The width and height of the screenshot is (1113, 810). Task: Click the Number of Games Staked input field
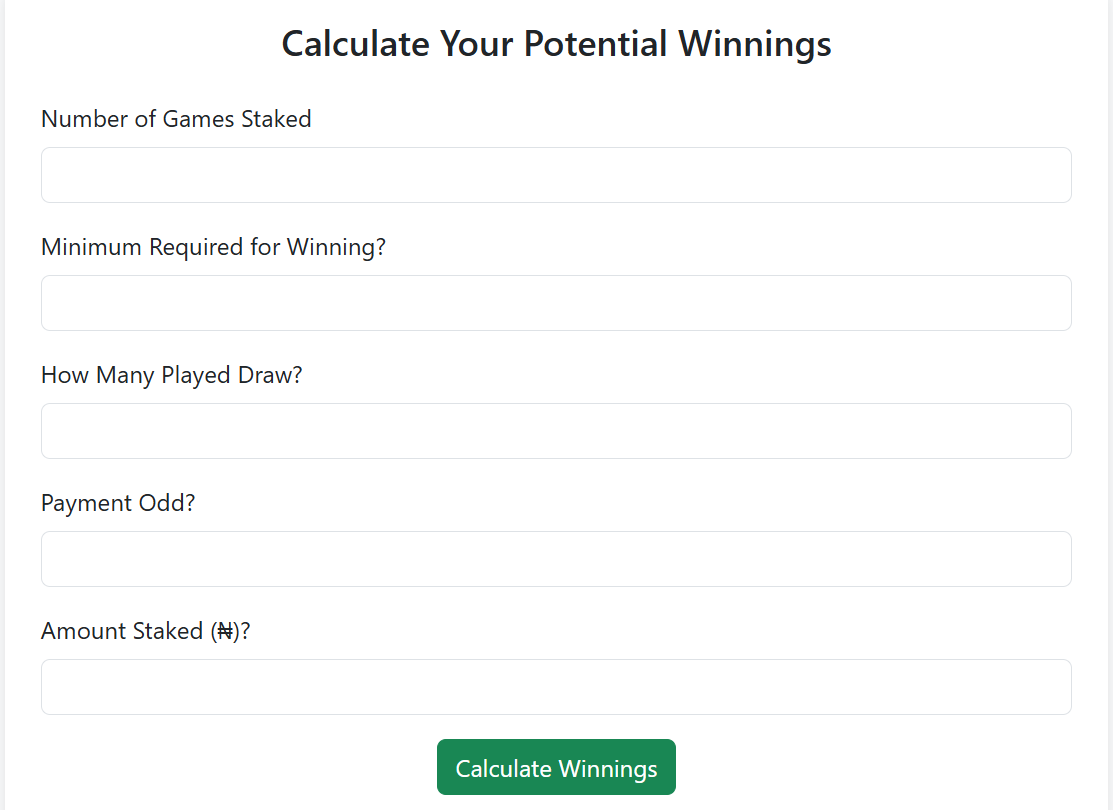(x=556, y=175)
